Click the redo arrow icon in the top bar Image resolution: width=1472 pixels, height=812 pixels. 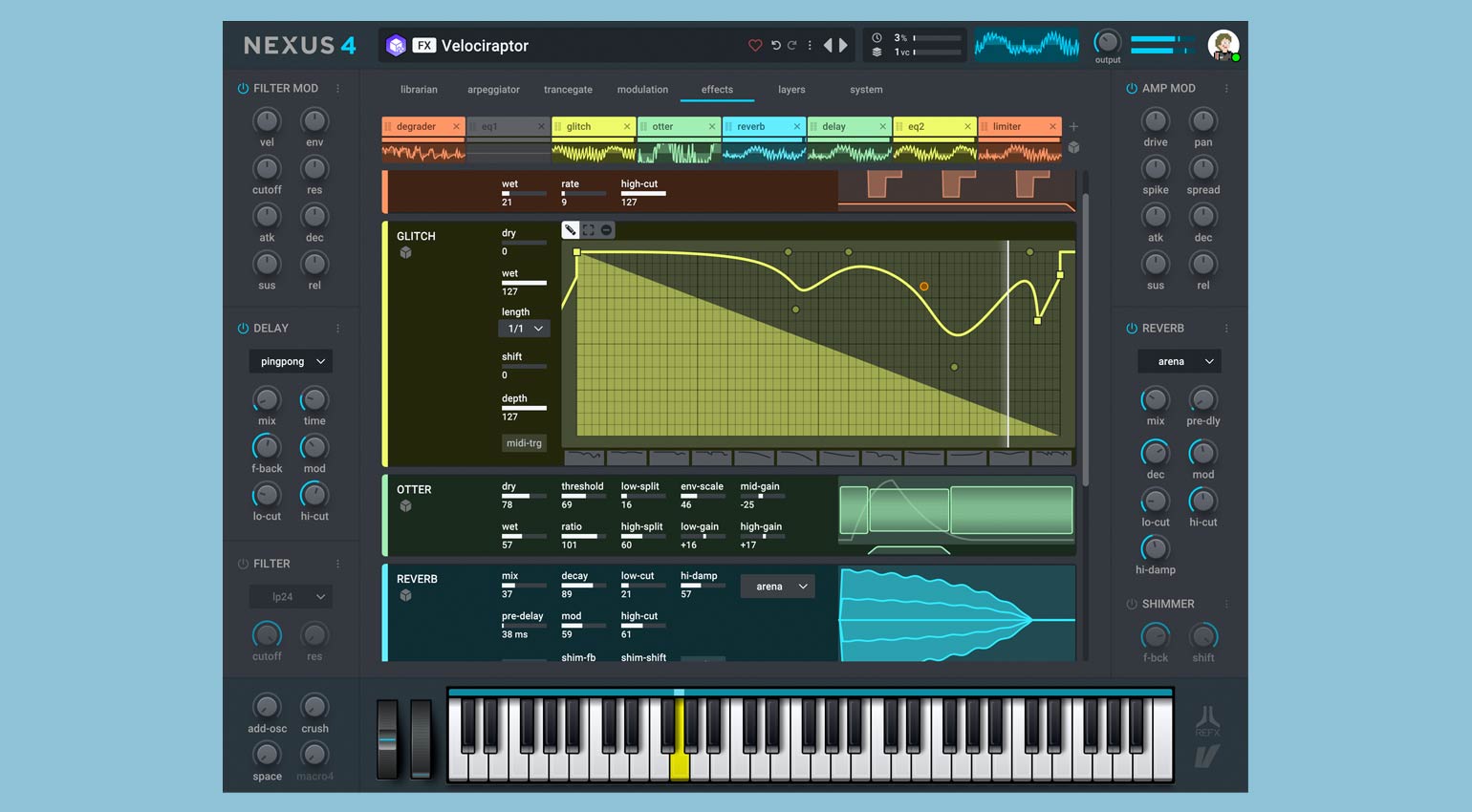[792, 44]
